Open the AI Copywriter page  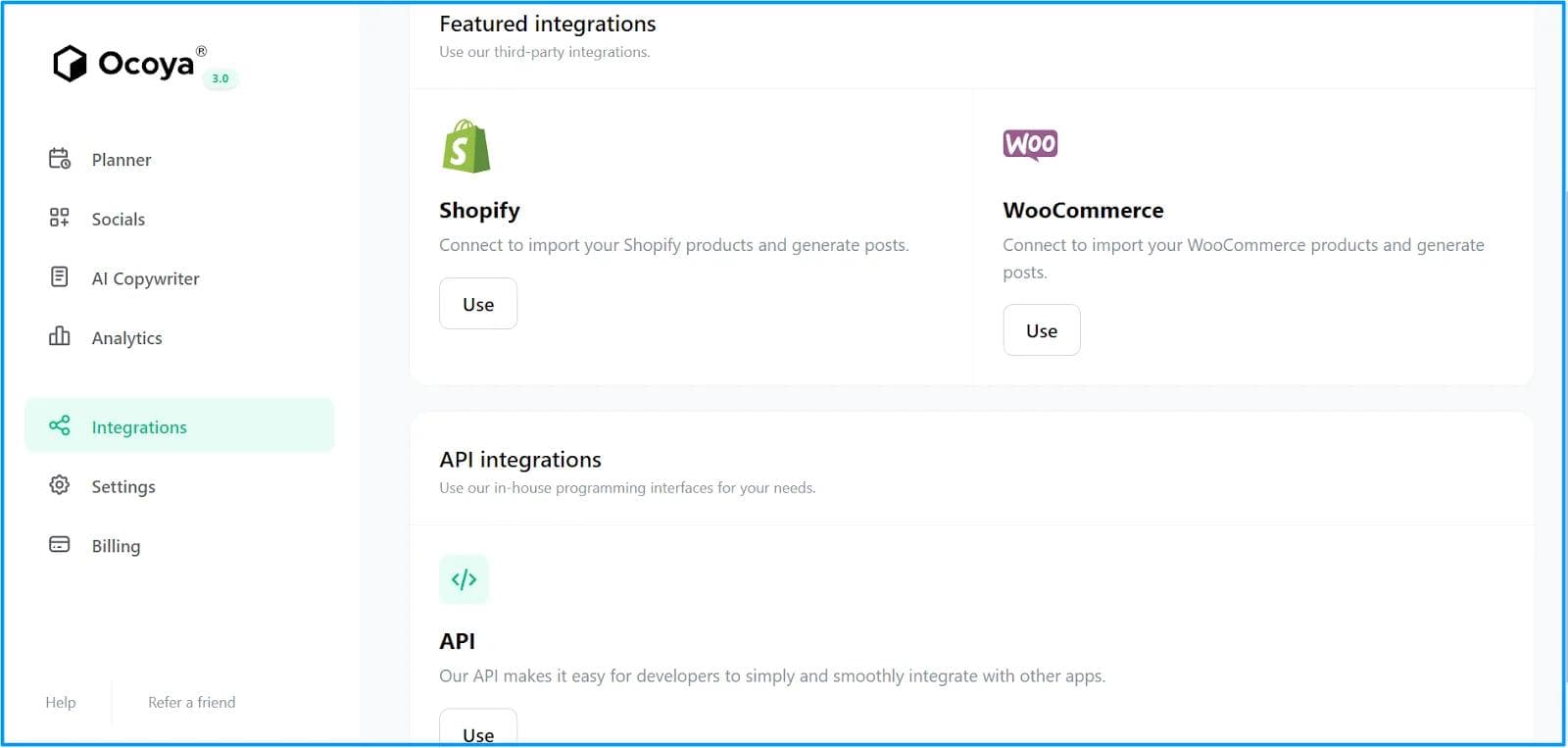[145, 278]
